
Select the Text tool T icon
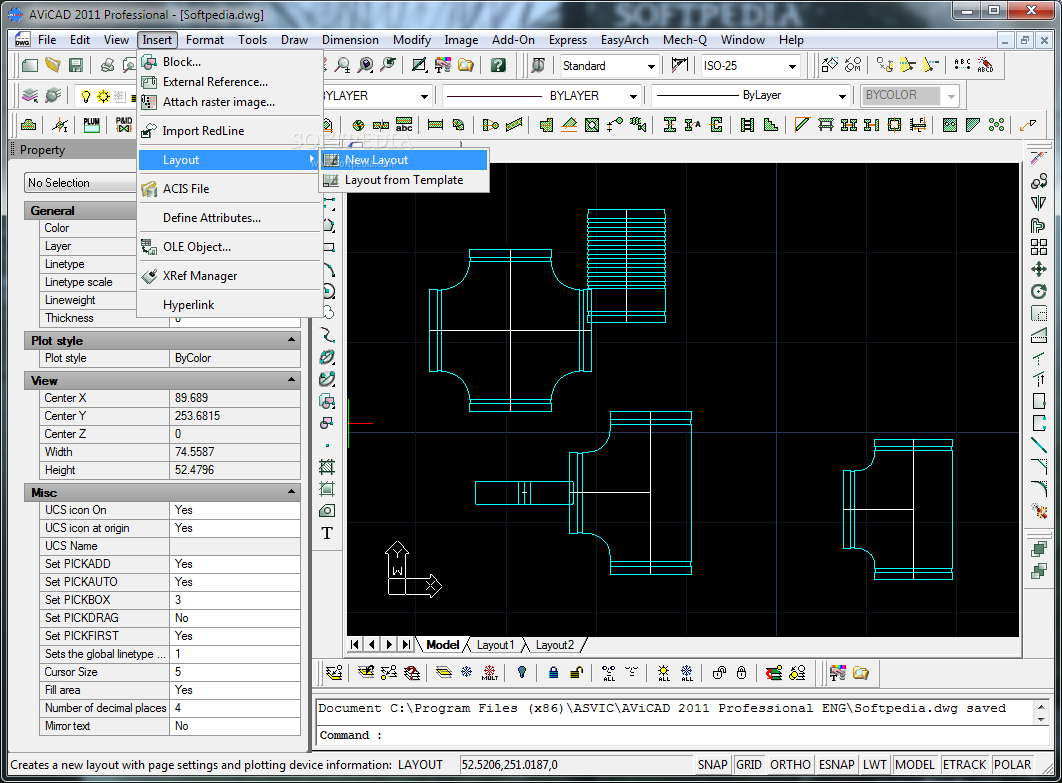point(327,533)
